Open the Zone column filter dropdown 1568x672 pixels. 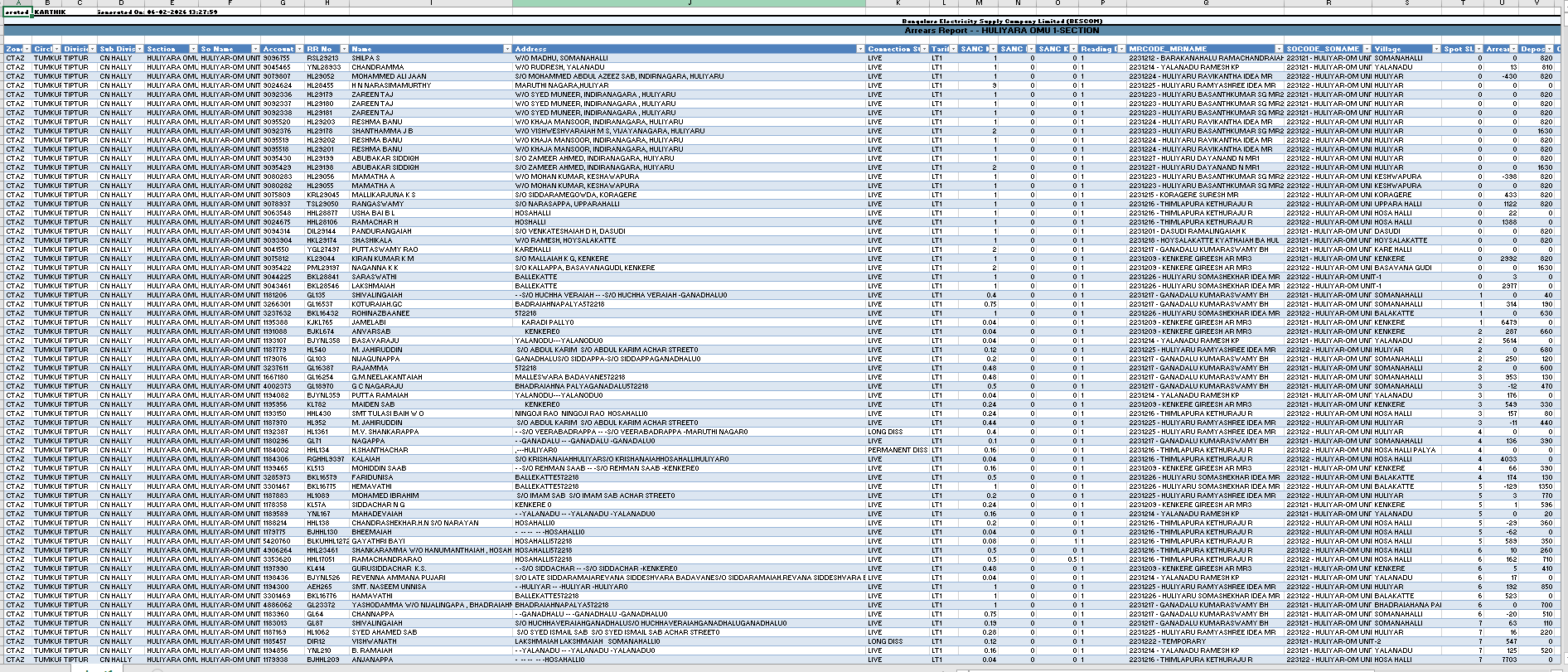[x=27, y=49]
